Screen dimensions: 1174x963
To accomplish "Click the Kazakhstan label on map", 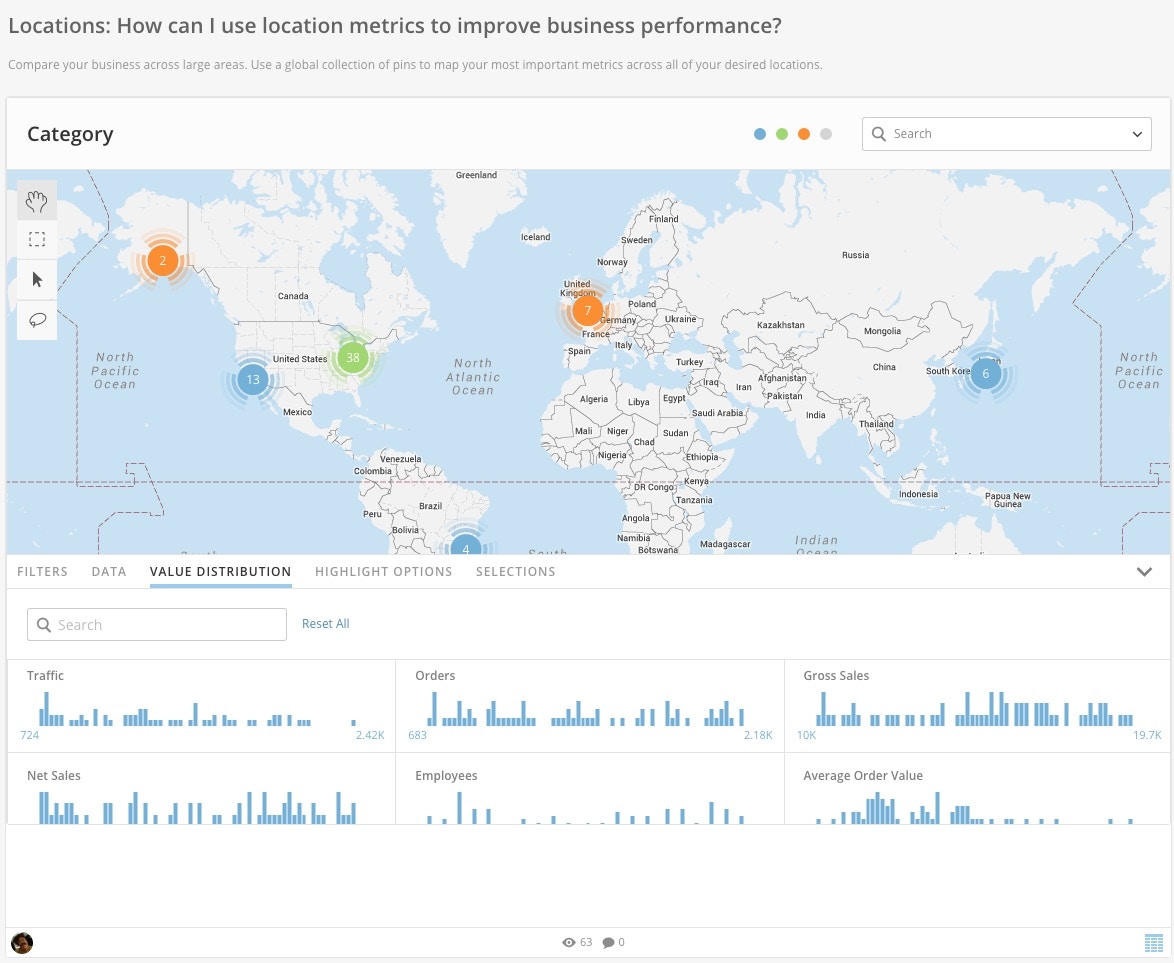I will point(780,325).
